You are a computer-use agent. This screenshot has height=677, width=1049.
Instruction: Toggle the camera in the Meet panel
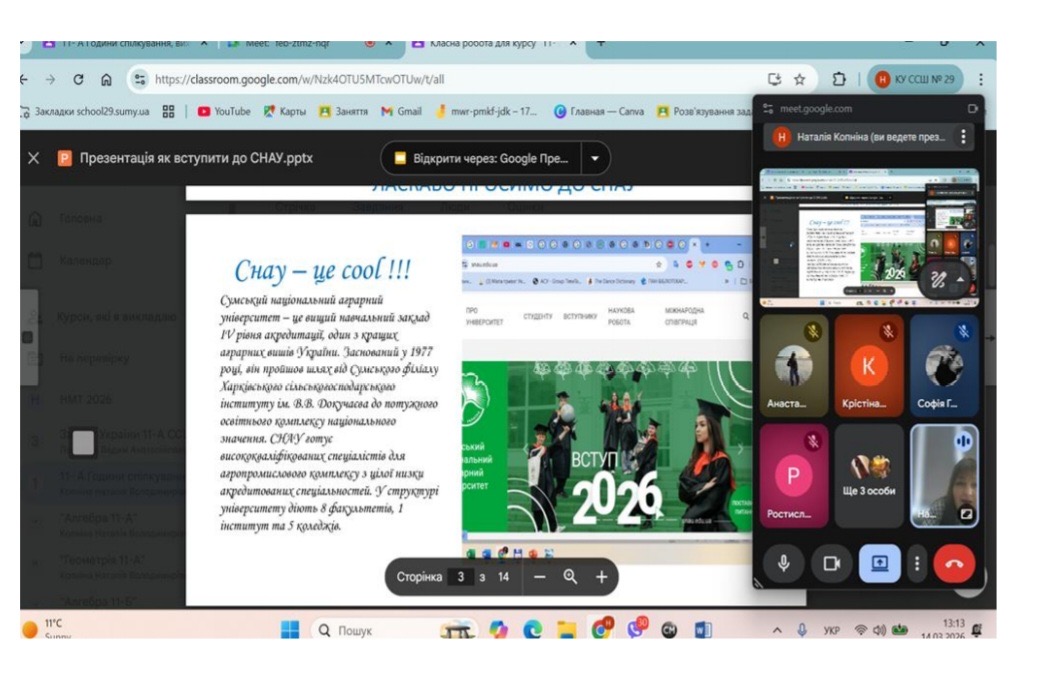830,563
